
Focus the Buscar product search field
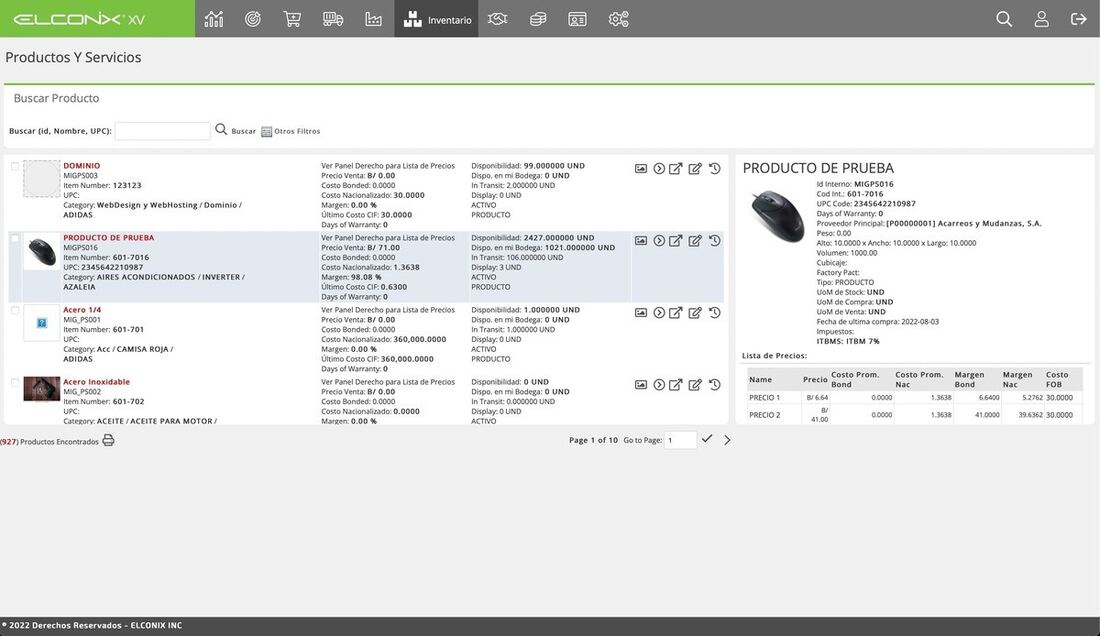tap(162, 130)
